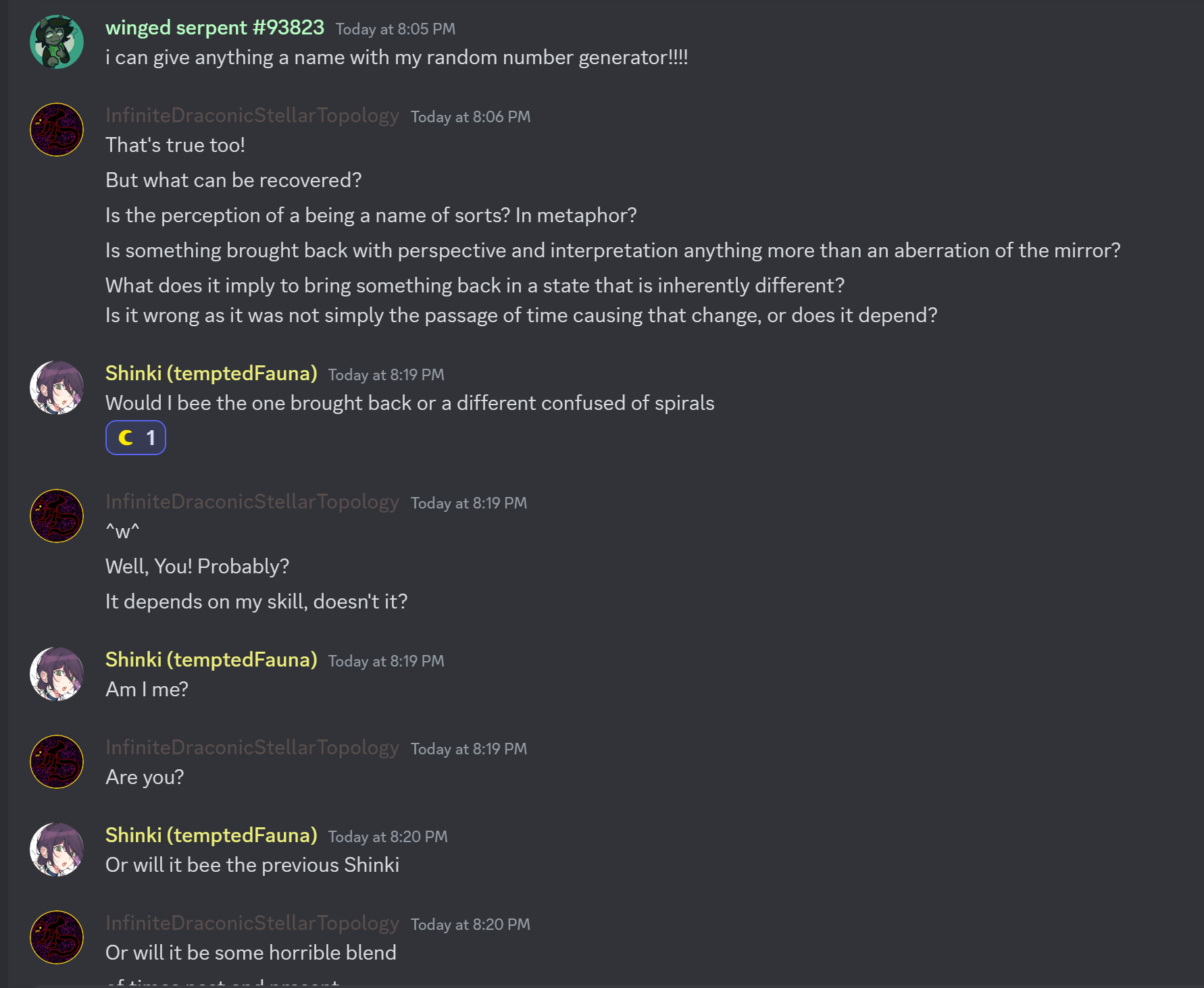This screenshot has width=1204, height=988.
Task: Click Shinki's avatar beside "previous Shinki" message
Action: pos(57,850)
